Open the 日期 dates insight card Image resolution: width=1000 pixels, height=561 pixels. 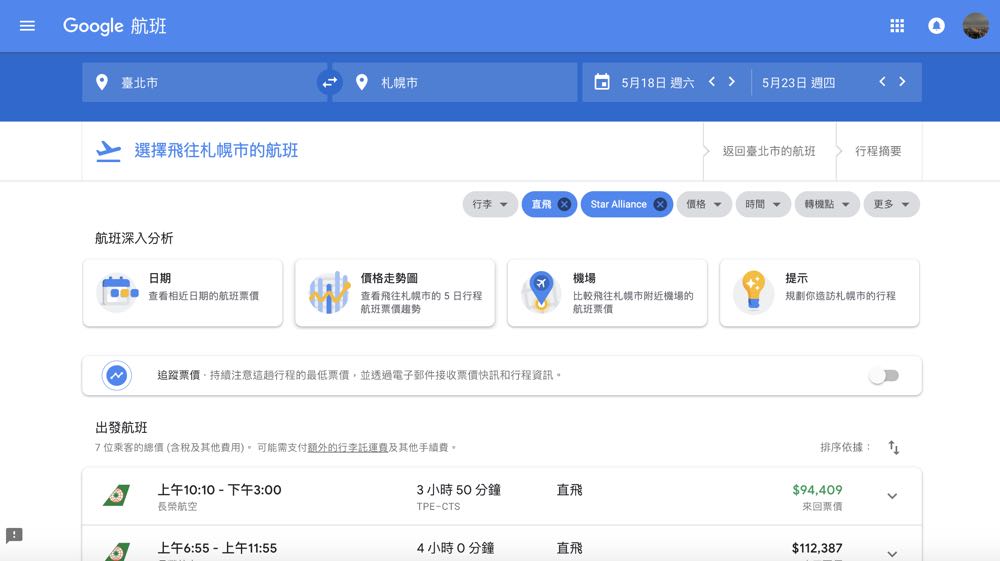click(182, 293)
